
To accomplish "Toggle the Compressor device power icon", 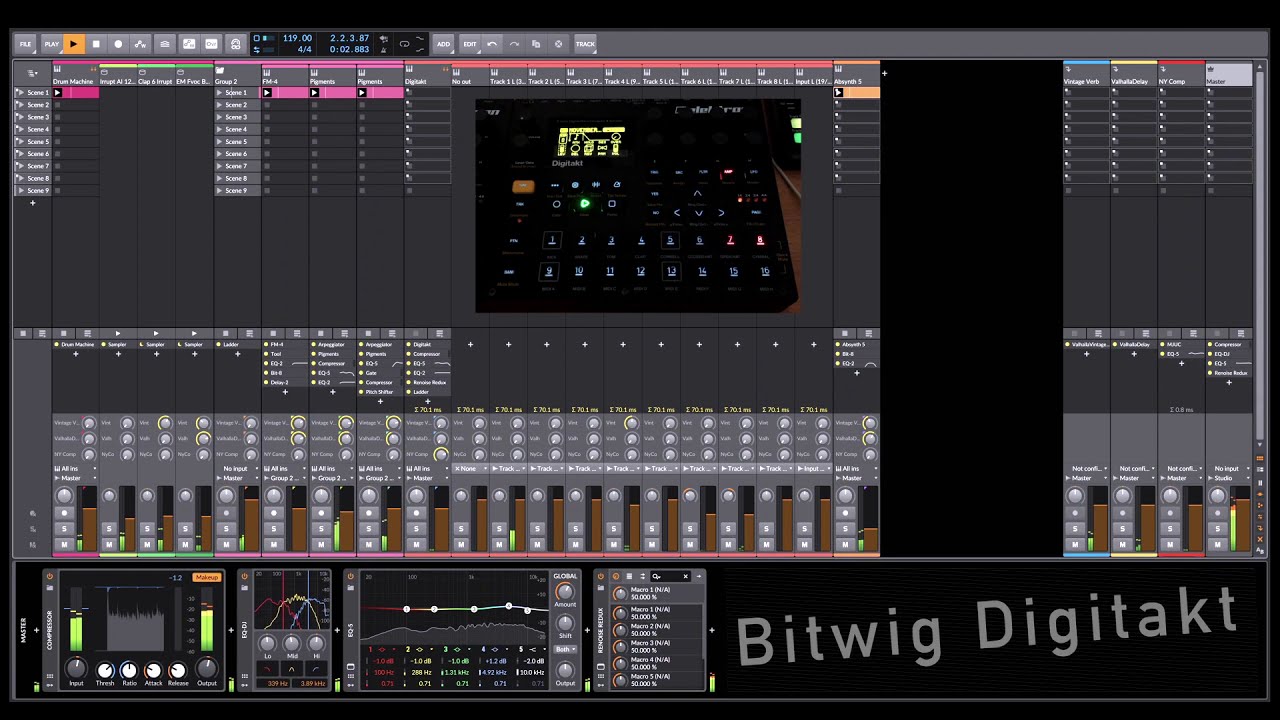I will 48,576.
